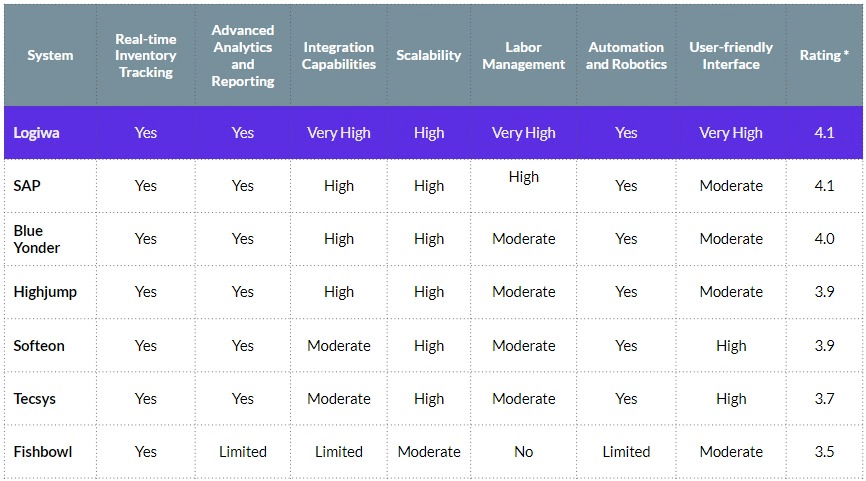Select the Logiwa system name

coord(37,133)
